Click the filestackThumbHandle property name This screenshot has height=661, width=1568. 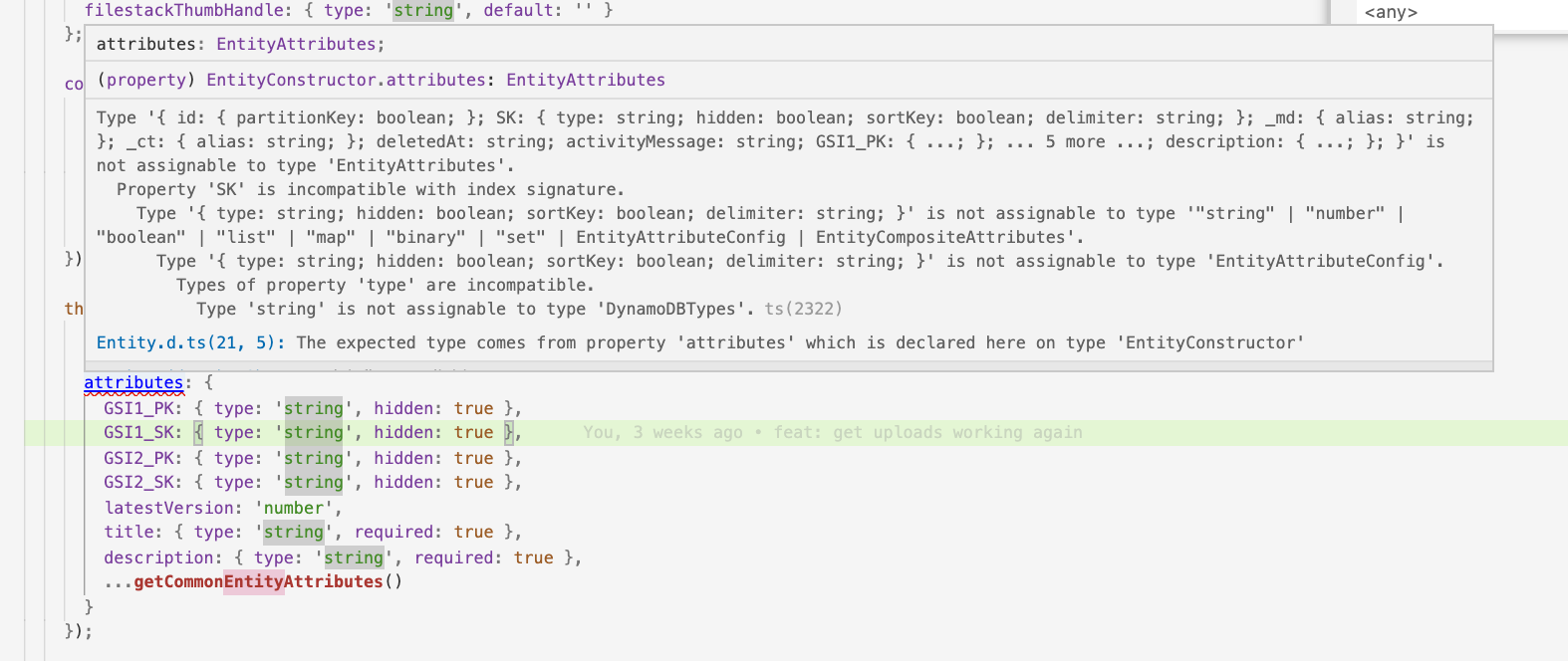click(183, 10)
